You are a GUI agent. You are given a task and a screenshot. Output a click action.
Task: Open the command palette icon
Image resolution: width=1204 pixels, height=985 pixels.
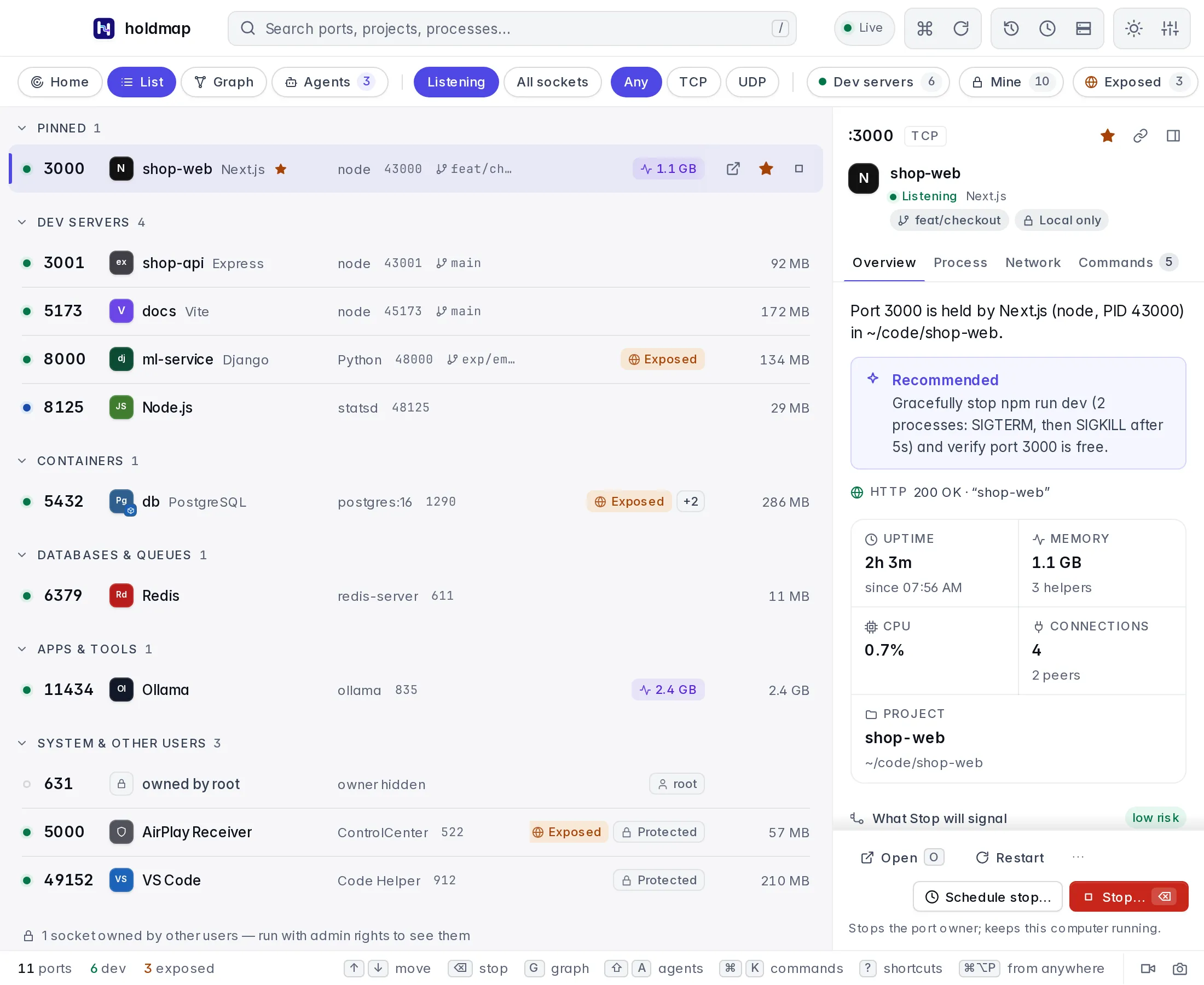pos(924,28)
